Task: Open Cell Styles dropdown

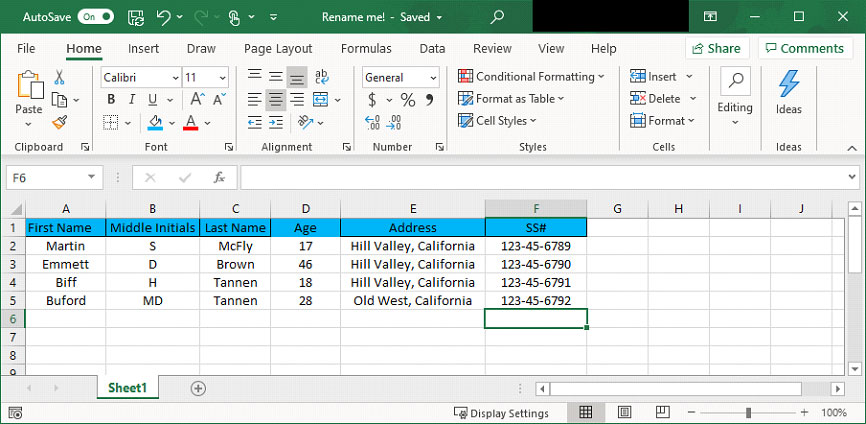Action: pos(498,121)
